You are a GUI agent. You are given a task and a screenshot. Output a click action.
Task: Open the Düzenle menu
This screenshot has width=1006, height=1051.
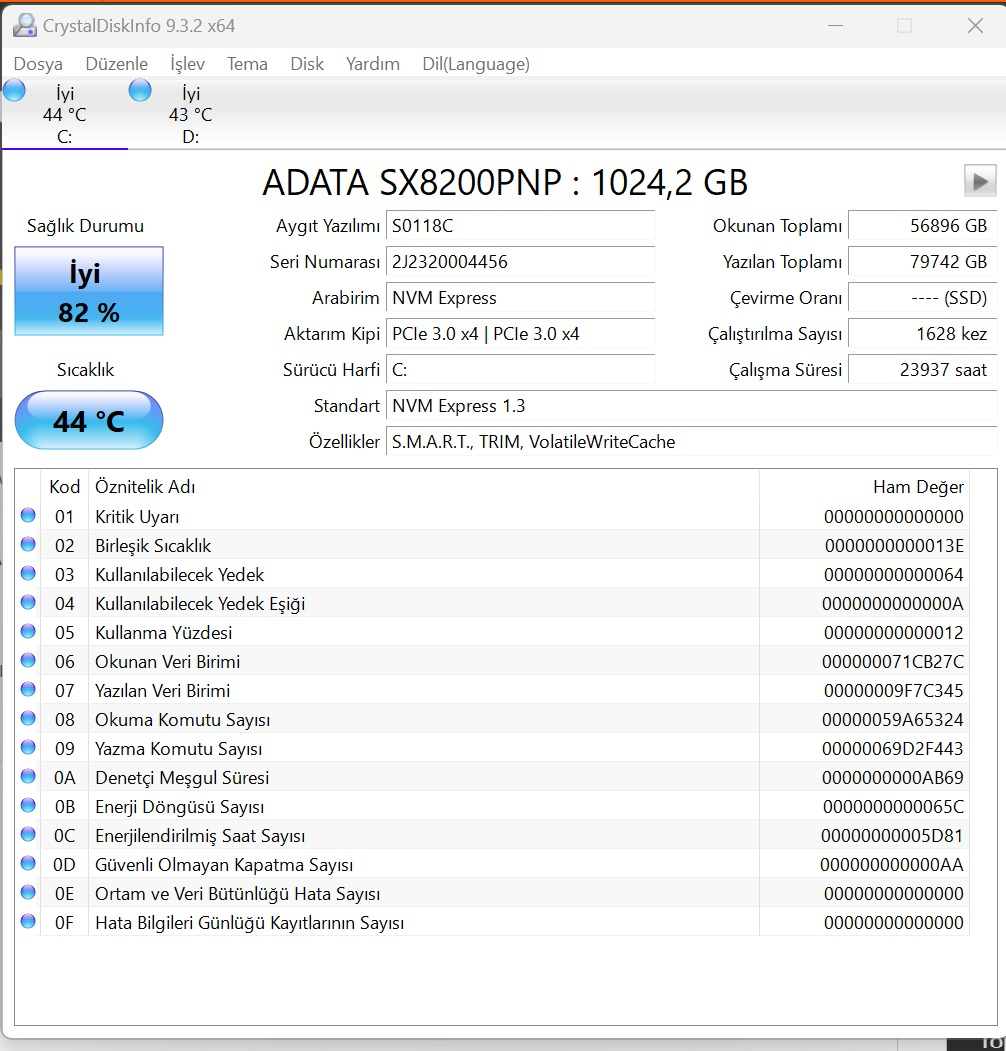[x=117, y=64]
